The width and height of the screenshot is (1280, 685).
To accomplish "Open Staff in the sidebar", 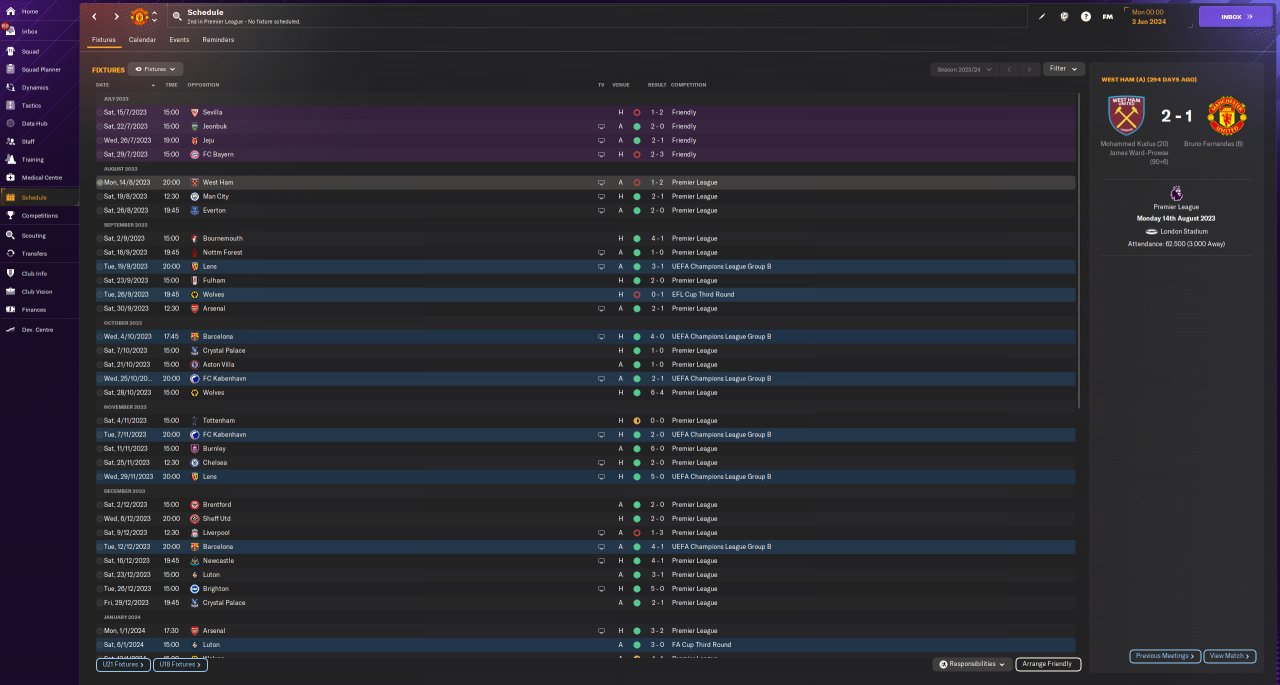I will [x=28, y=141].
